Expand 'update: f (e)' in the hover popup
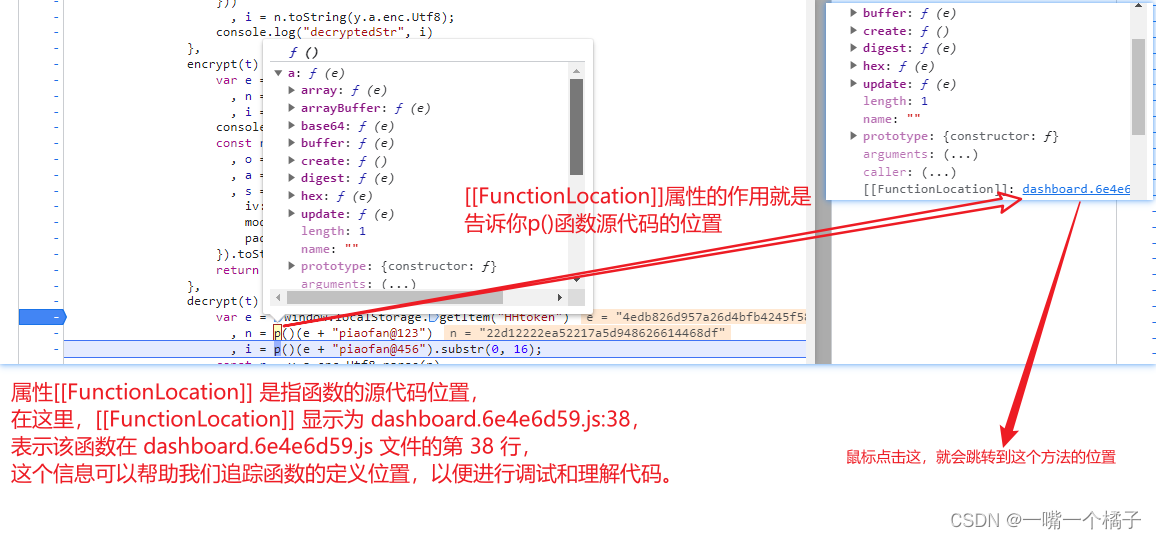Viewport: 1156px width, 539px height. tap(292, 214)
